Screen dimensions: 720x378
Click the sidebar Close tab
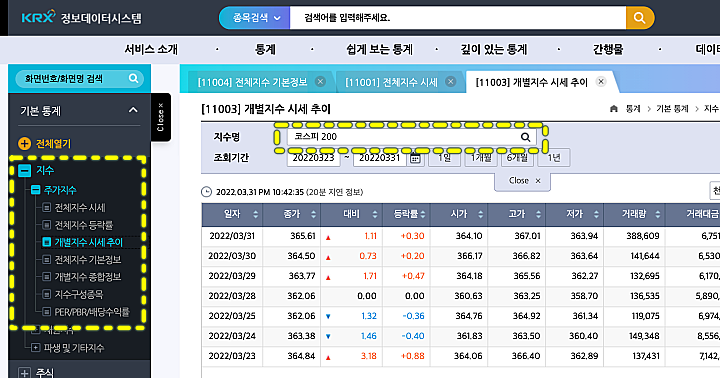pyautogui.click(x=160, y=117)
